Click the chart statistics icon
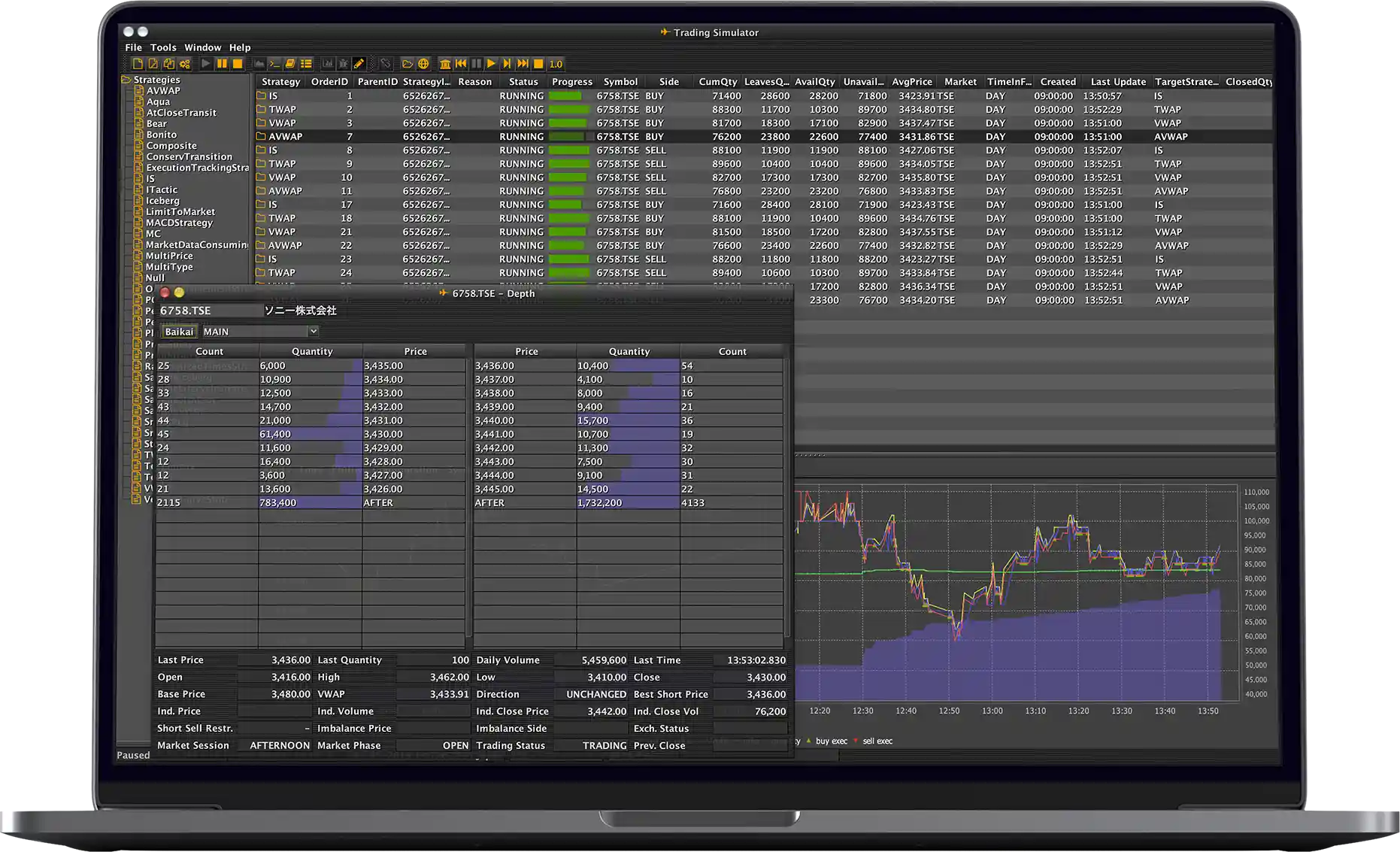The width and height of the screenshot is (1400, 852). 327,63
